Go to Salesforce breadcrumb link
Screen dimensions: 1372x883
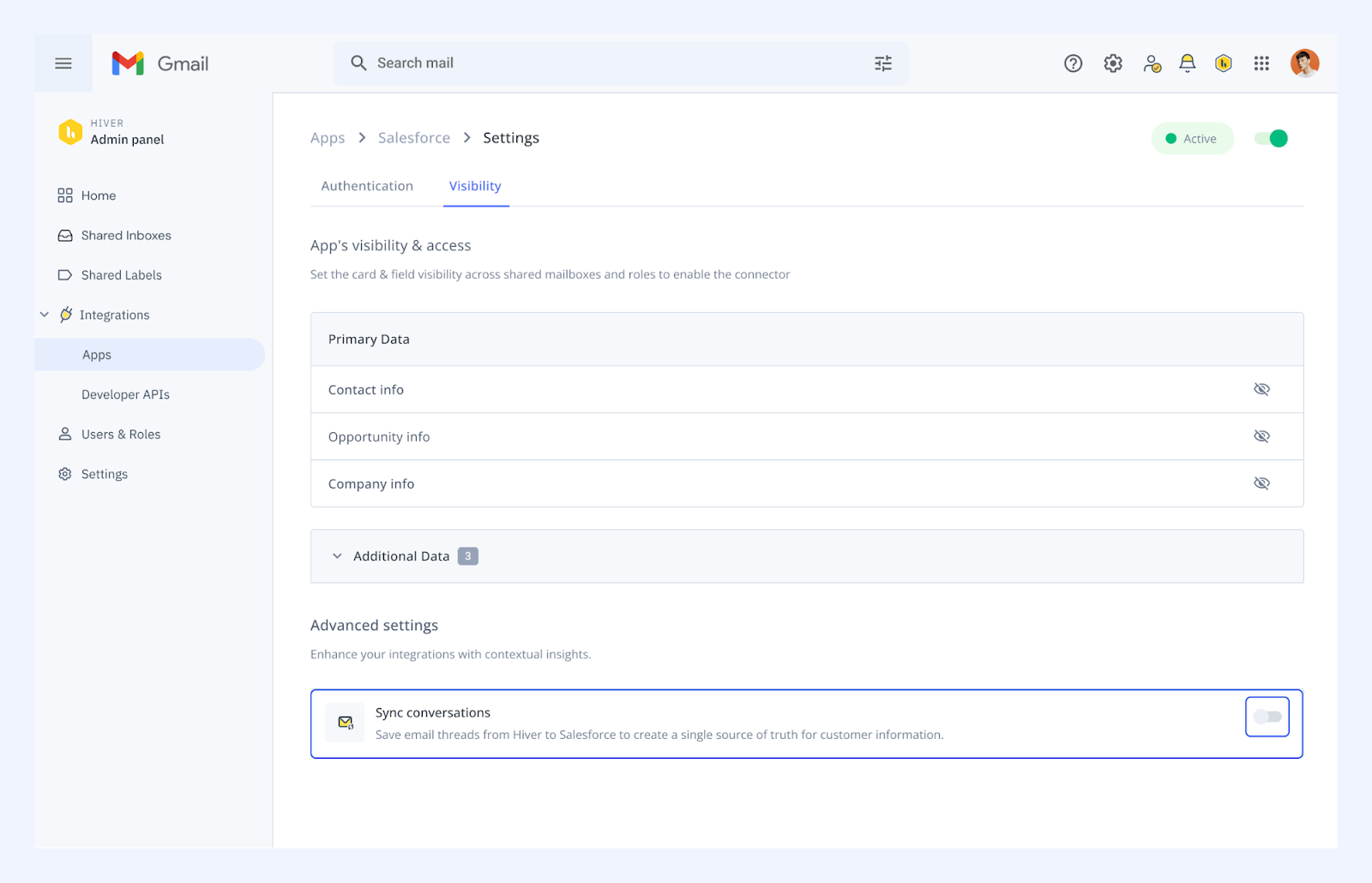pos(414,138)
